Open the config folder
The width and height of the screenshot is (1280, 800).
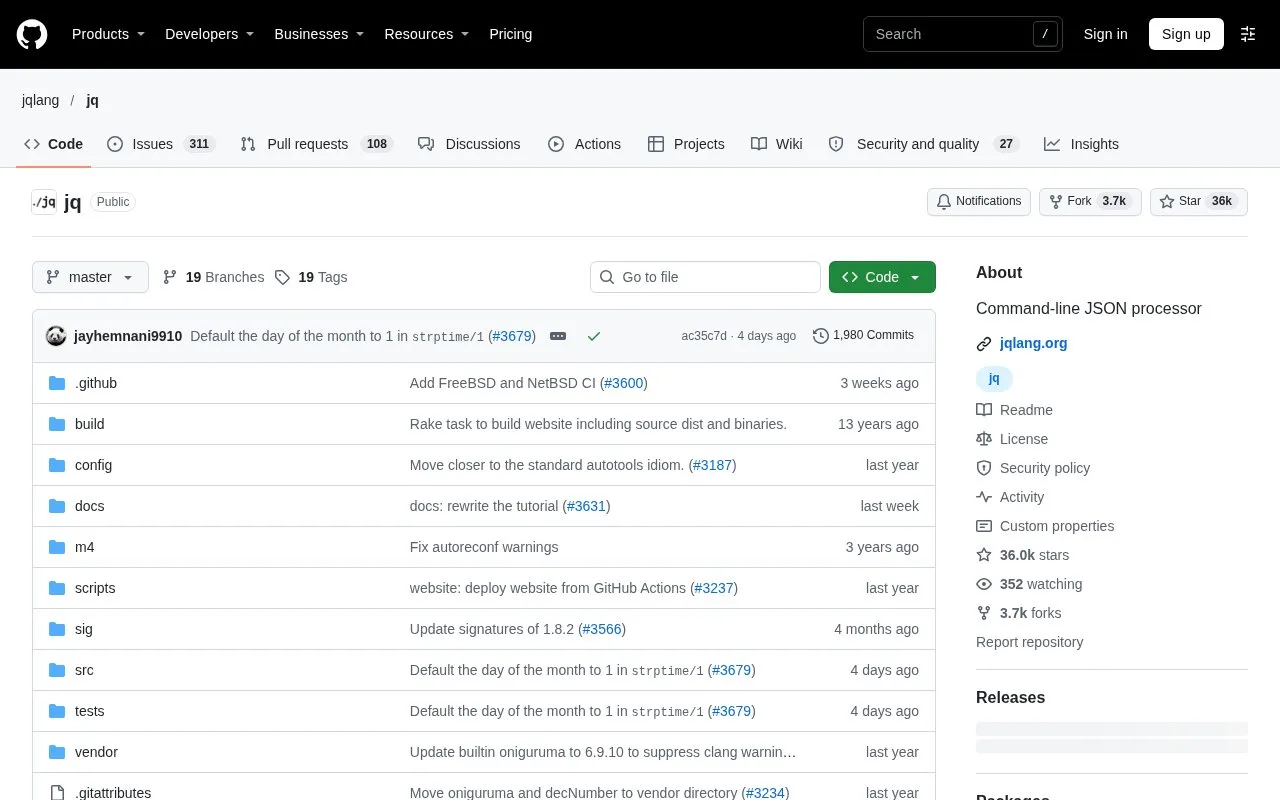[x=93, y=465]
